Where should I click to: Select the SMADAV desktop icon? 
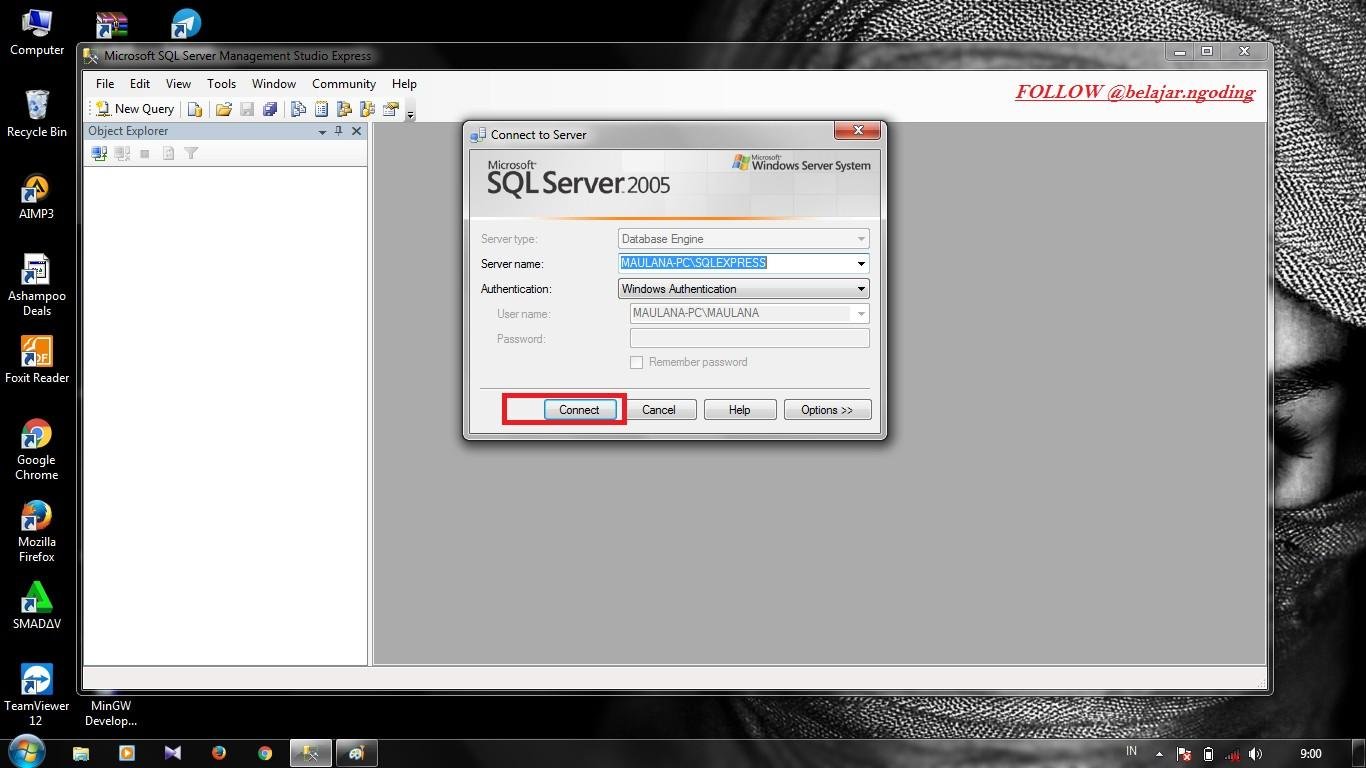[x=37, y=606]
